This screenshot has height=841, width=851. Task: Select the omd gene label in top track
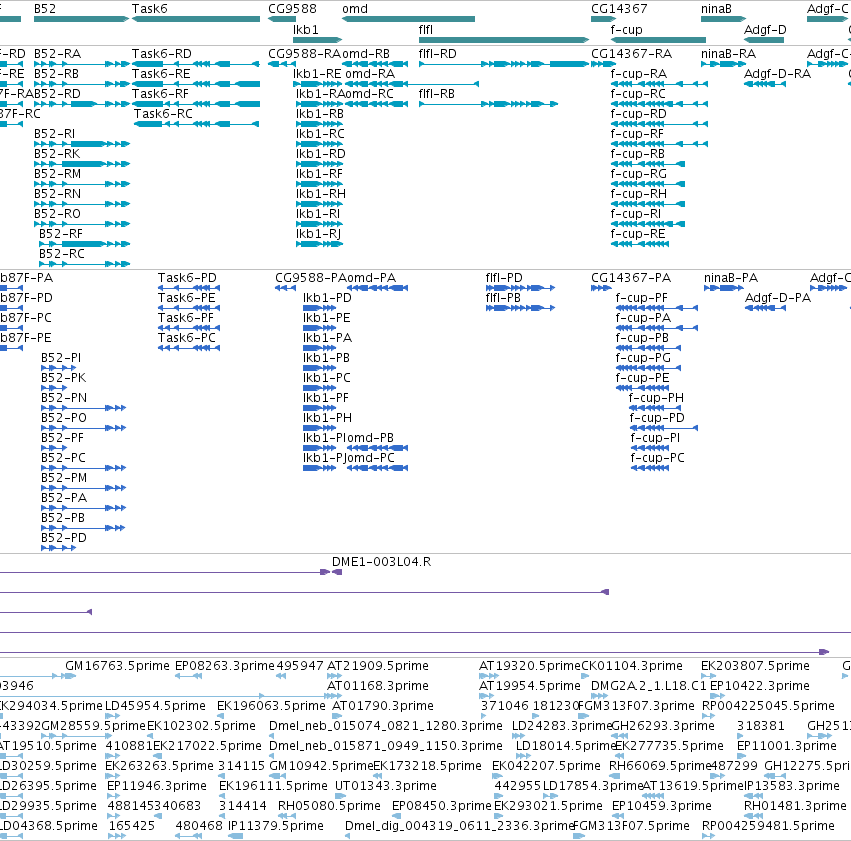click(355, 9)
